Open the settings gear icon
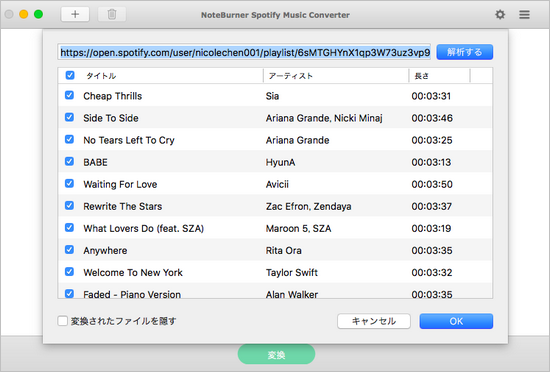The width and height of the screenshot is (550, 372). 500,14
